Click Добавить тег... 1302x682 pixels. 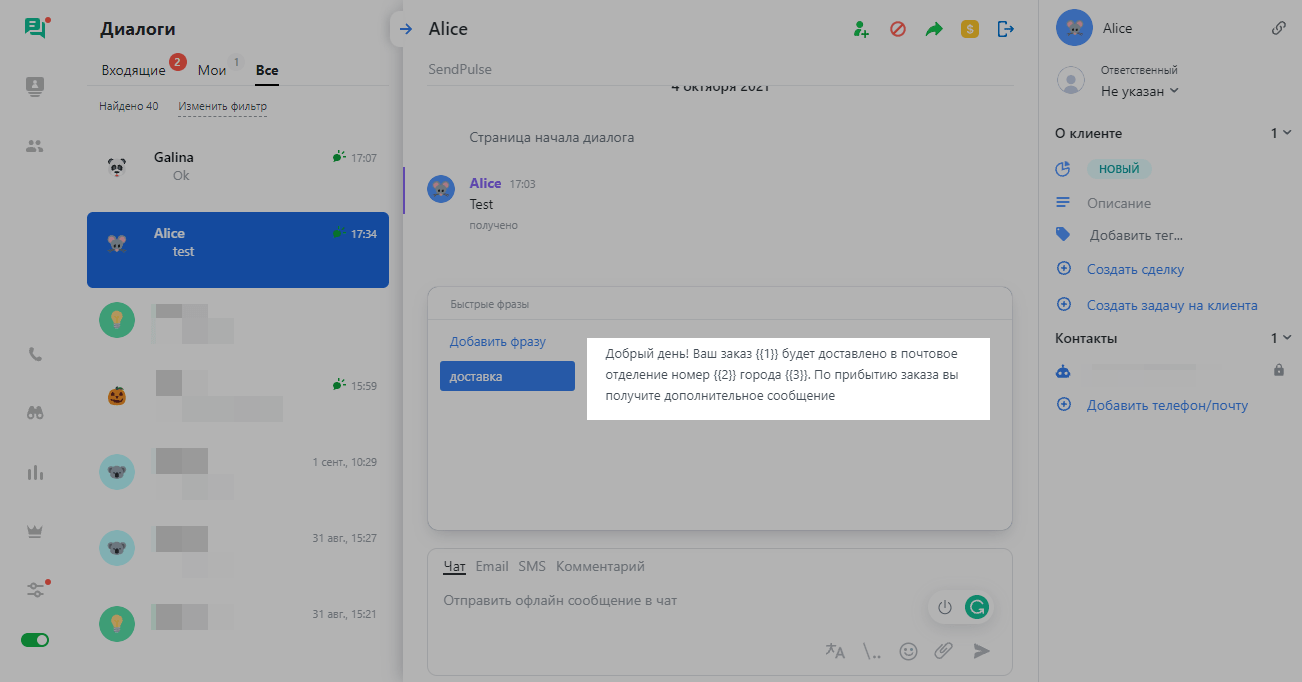[1136, 236]
